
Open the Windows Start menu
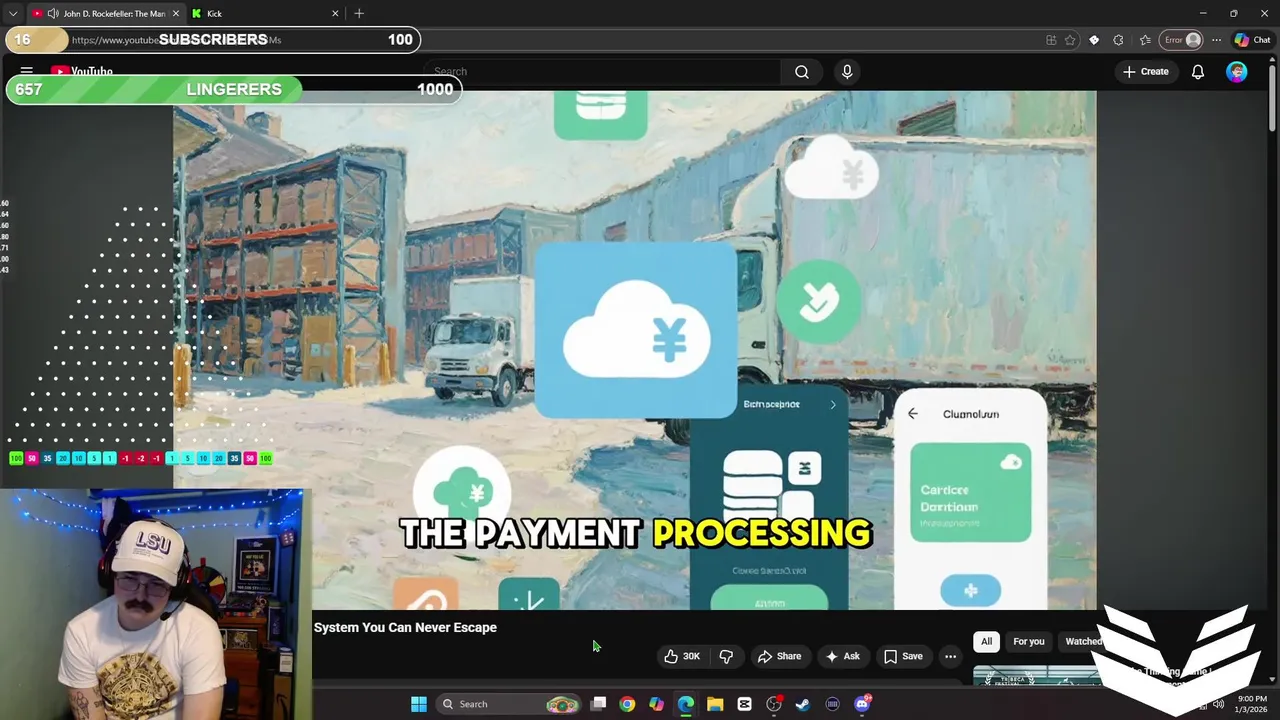[x=419, y=704]
